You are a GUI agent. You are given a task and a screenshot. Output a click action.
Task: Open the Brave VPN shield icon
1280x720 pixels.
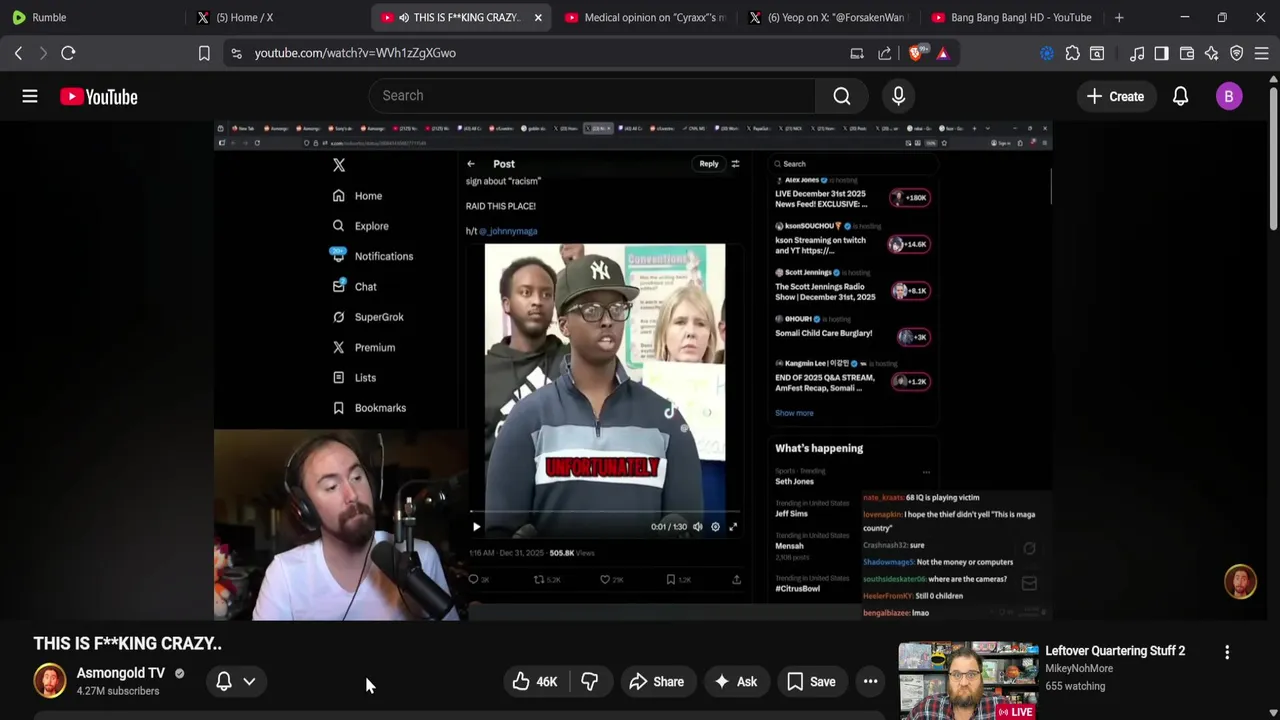tap(1237, 53)
